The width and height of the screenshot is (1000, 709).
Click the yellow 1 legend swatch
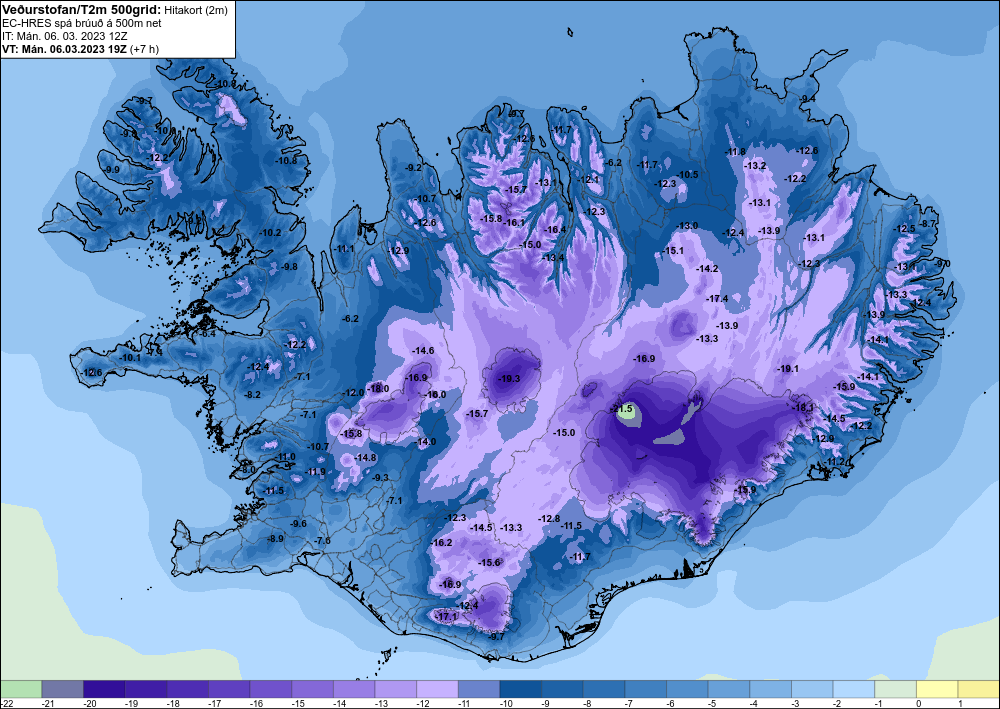tap(979, 689)
